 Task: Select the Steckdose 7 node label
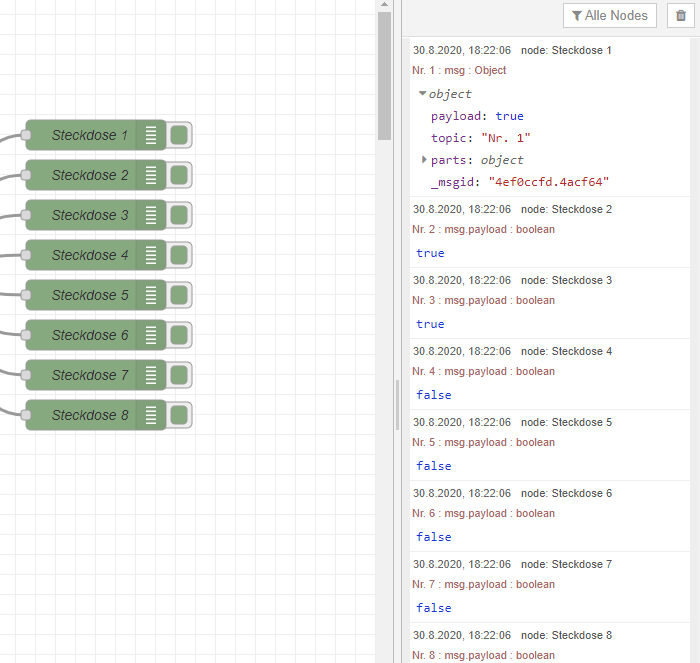point(90,375)
